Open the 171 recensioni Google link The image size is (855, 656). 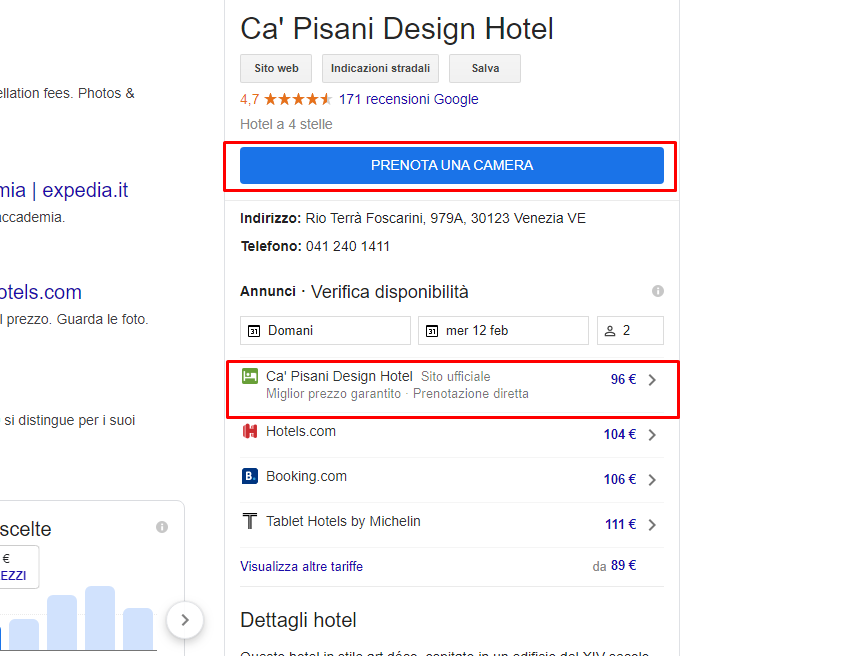pyautogui.click(x=408, y=99)
